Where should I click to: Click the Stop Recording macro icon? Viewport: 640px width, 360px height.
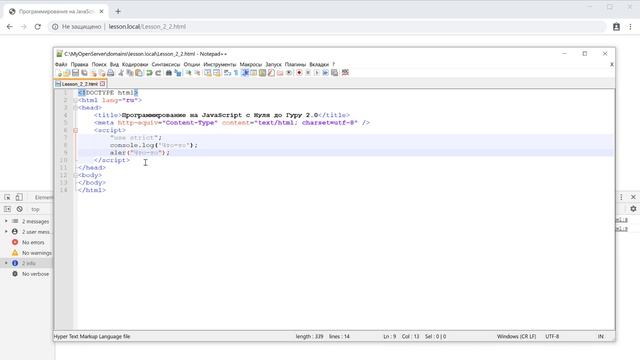pos(308,73)
